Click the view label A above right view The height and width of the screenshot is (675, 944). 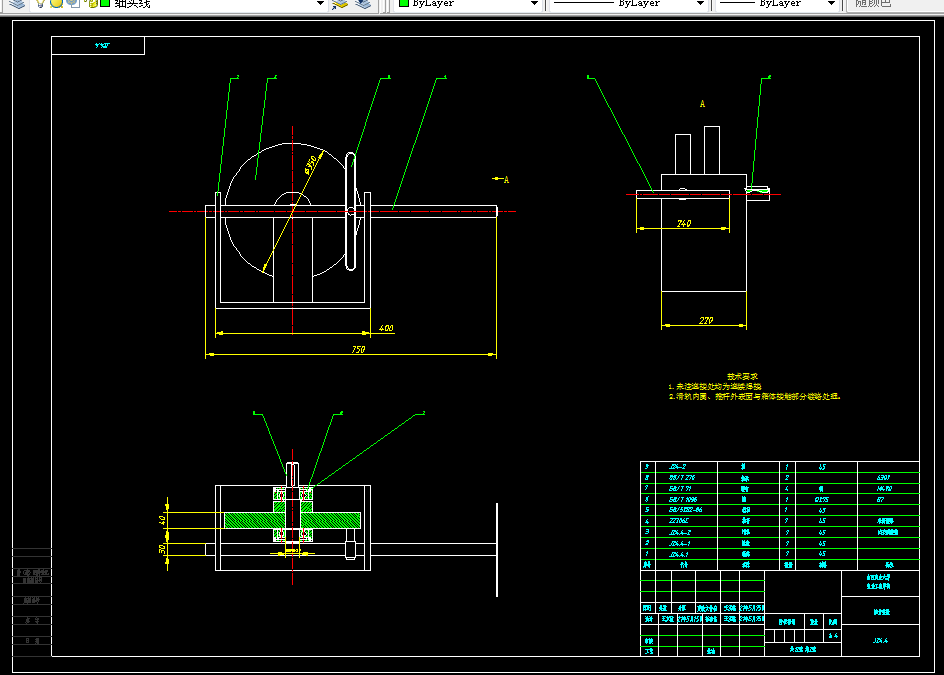702,104
